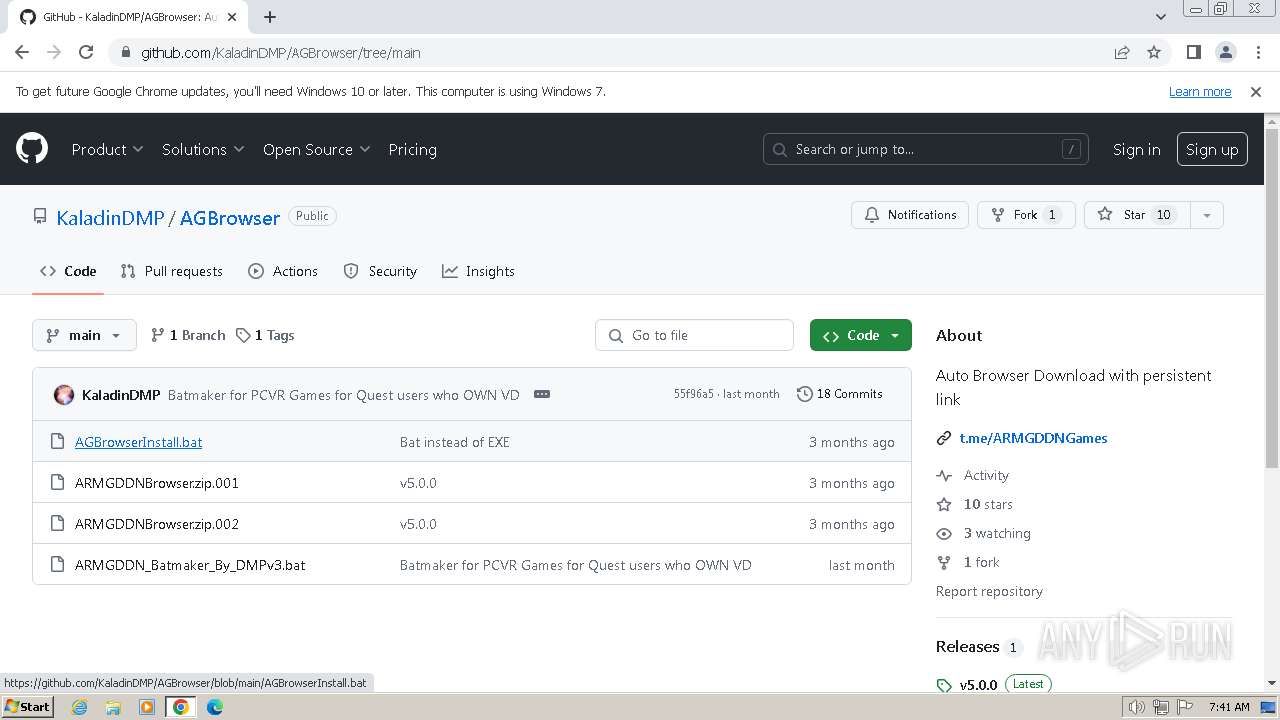Click the Notifications button
The width and height of the screenshot is (1280, 720).
(x=910, y=215)
